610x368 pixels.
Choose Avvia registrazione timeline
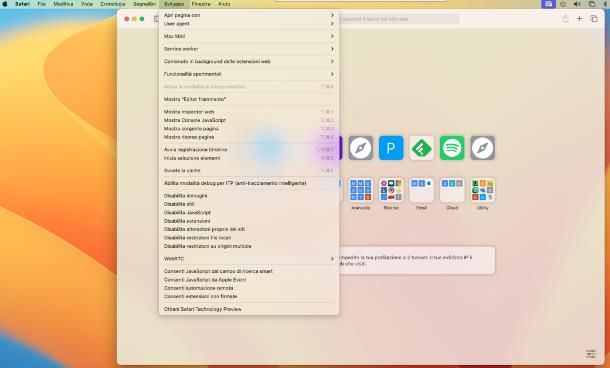tap(249, 150)
